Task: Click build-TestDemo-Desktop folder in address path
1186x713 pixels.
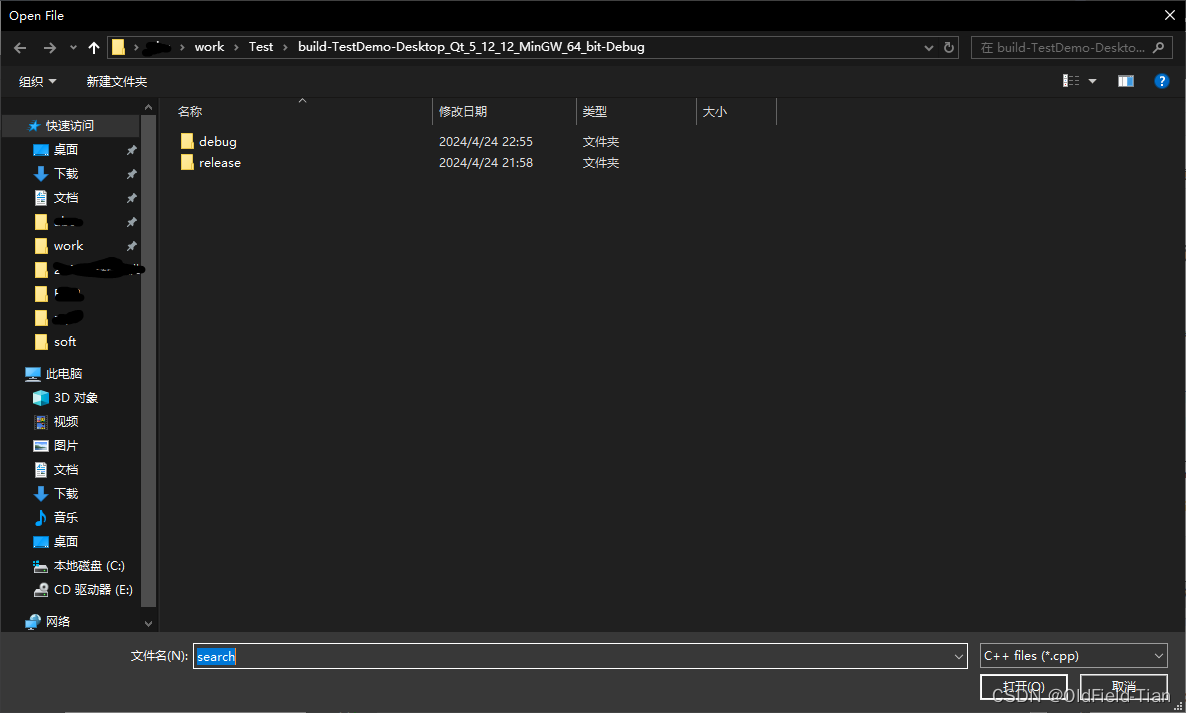Action: click(471, 47)
